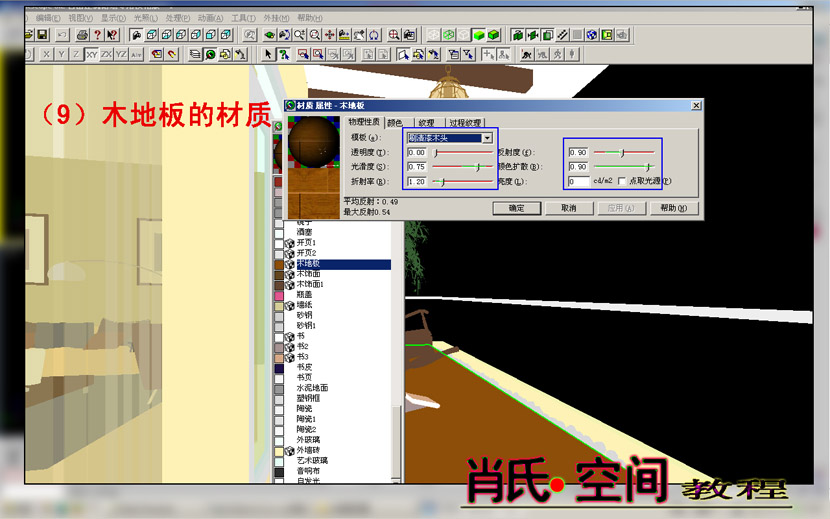This screenshot has width=830, height=519.
Task: Open the 模板 template dropdown
Action: [x=487, y=138]
